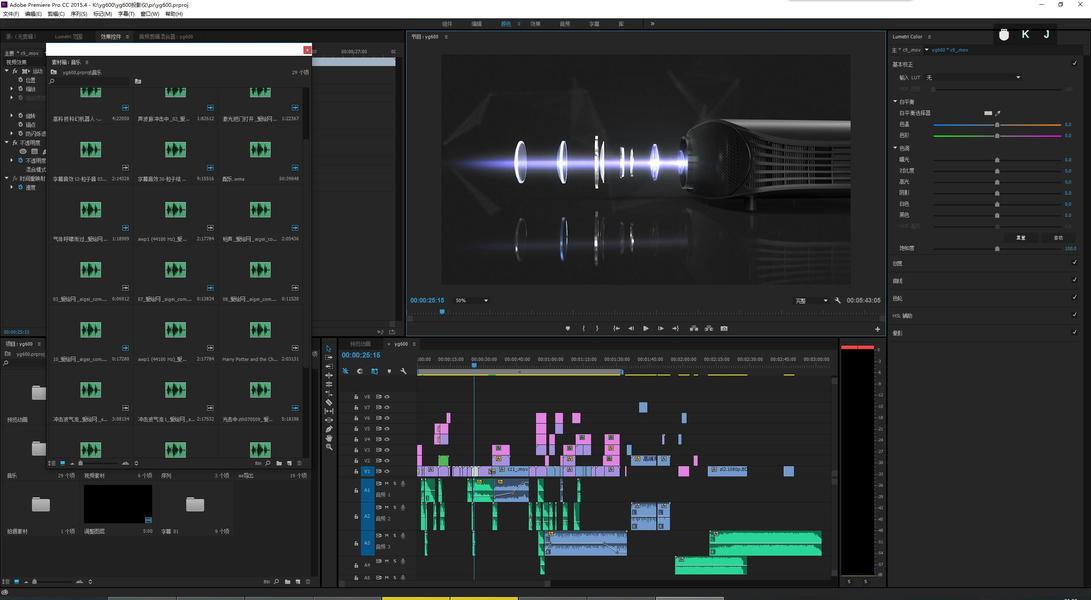
Task: Step forward one frame in program monitor
Action: pyautogui.click(x=660, y=329)
